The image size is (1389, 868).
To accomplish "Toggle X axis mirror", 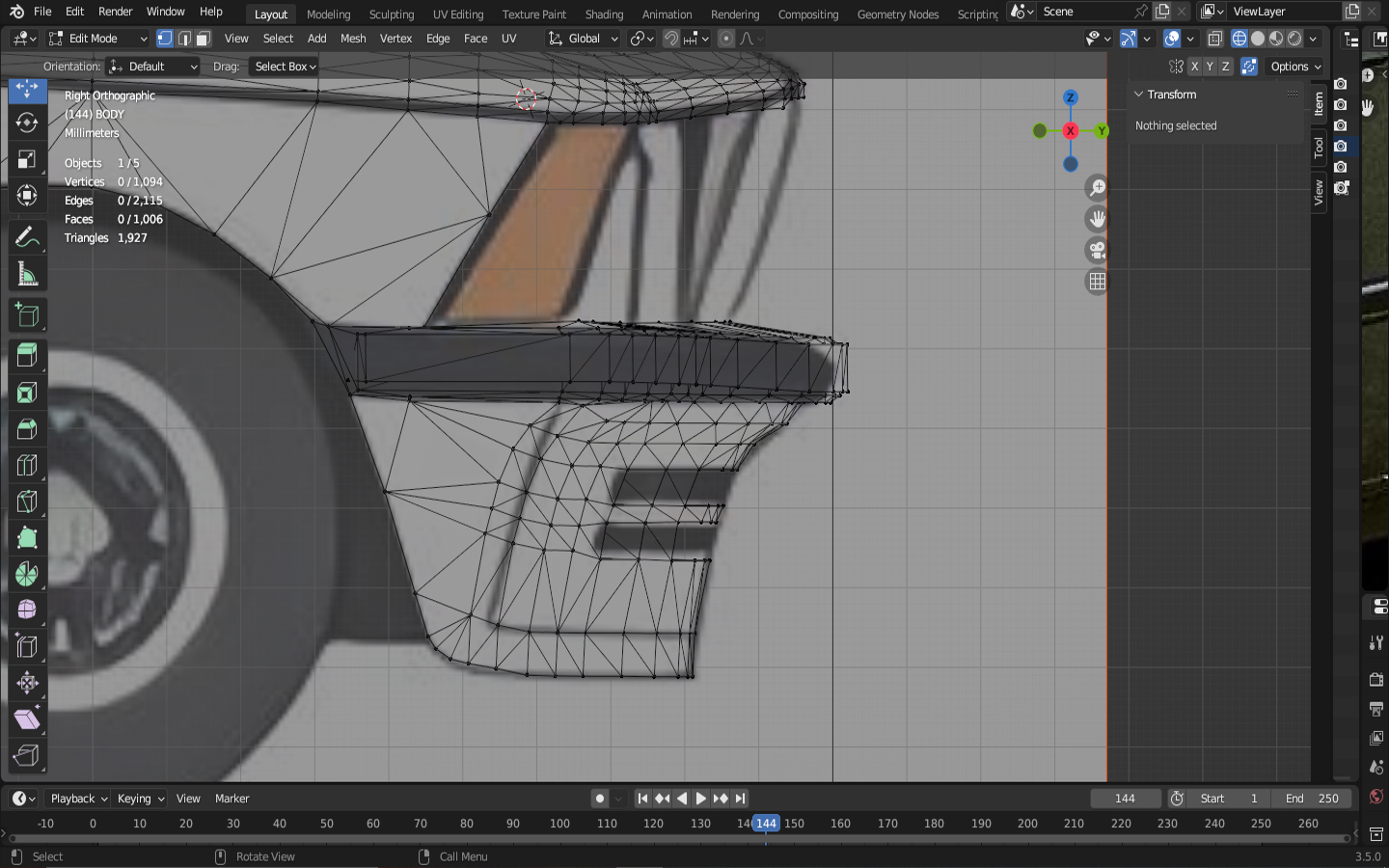I will click(1194, 67).
